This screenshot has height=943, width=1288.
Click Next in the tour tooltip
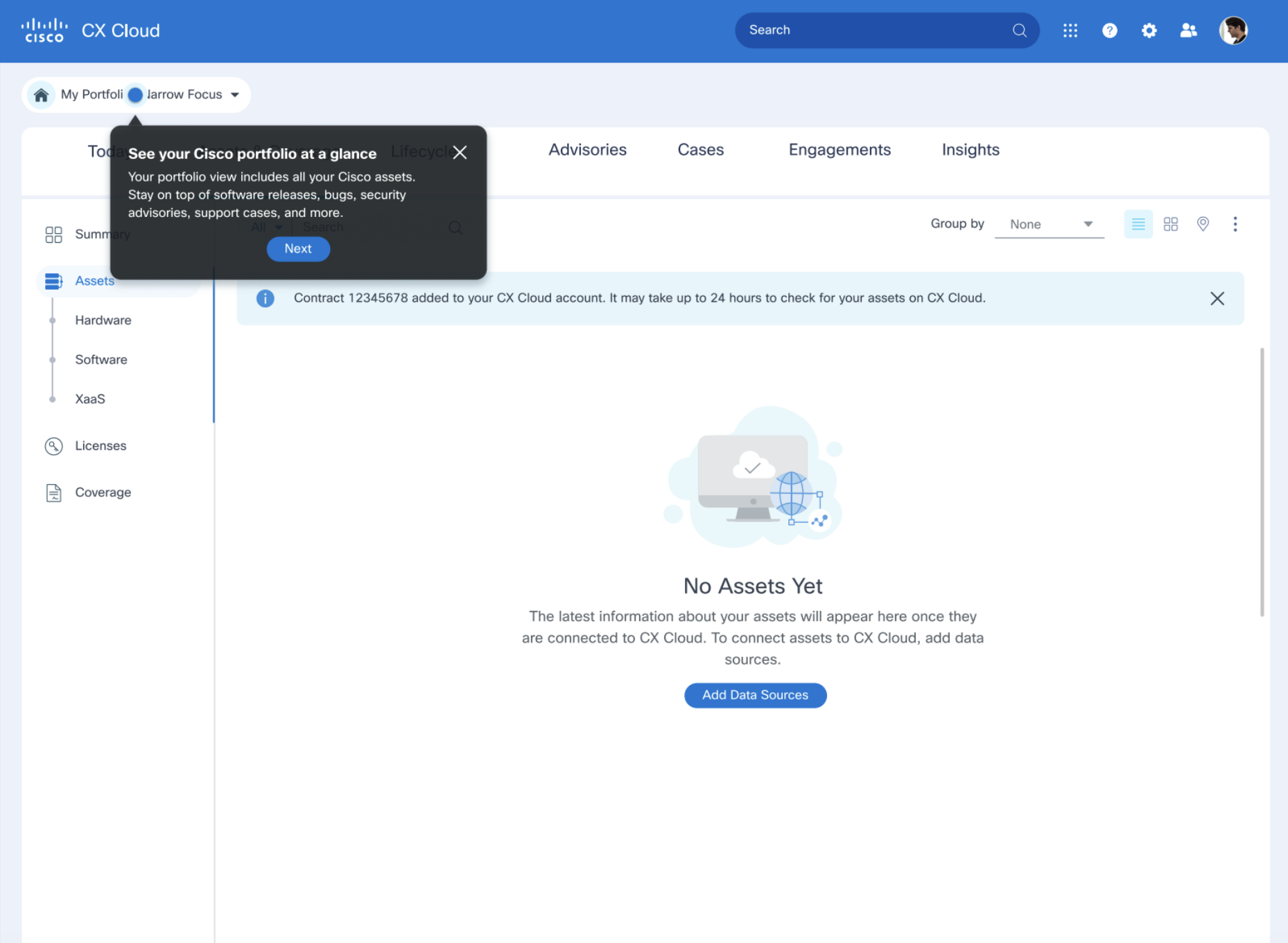[298, 249]
